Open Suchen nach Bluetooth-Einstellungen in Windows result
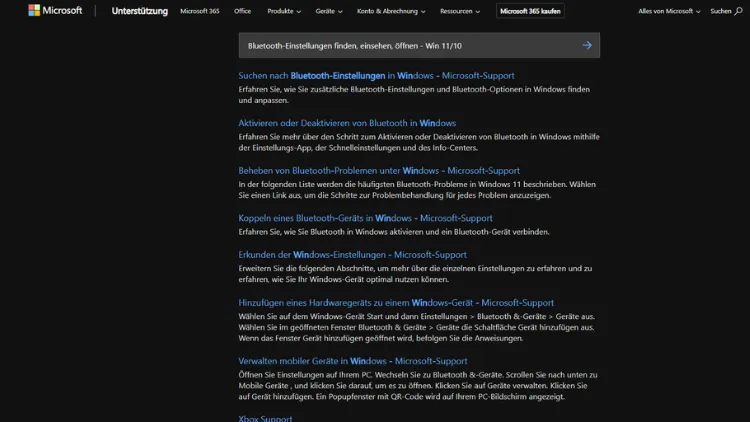The image size is (750, 422). [x=376, y=76]
